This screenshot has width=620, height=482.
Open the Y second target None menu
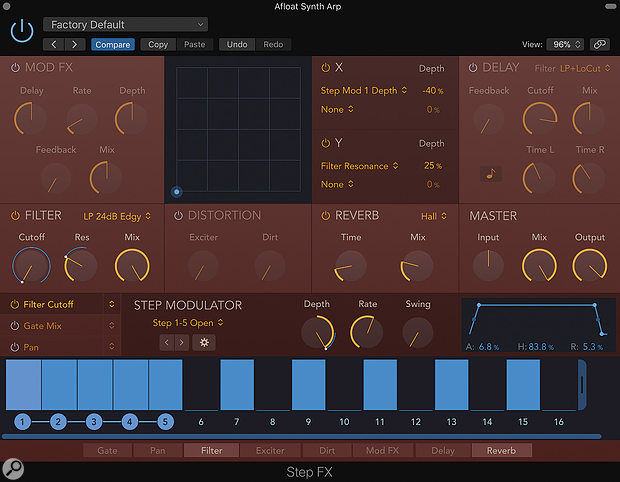pos(337,185)
